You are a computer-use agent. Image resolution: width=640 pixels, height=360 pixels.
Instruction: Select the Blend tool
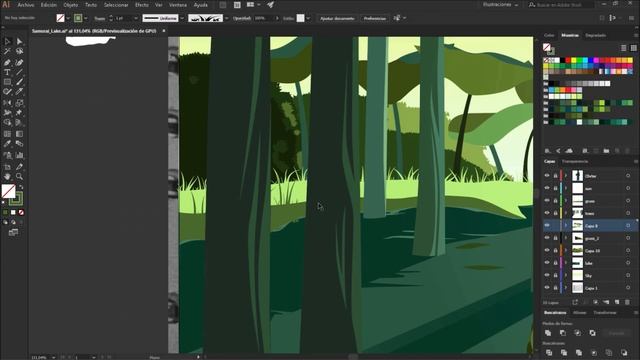[x=19, y=144]
